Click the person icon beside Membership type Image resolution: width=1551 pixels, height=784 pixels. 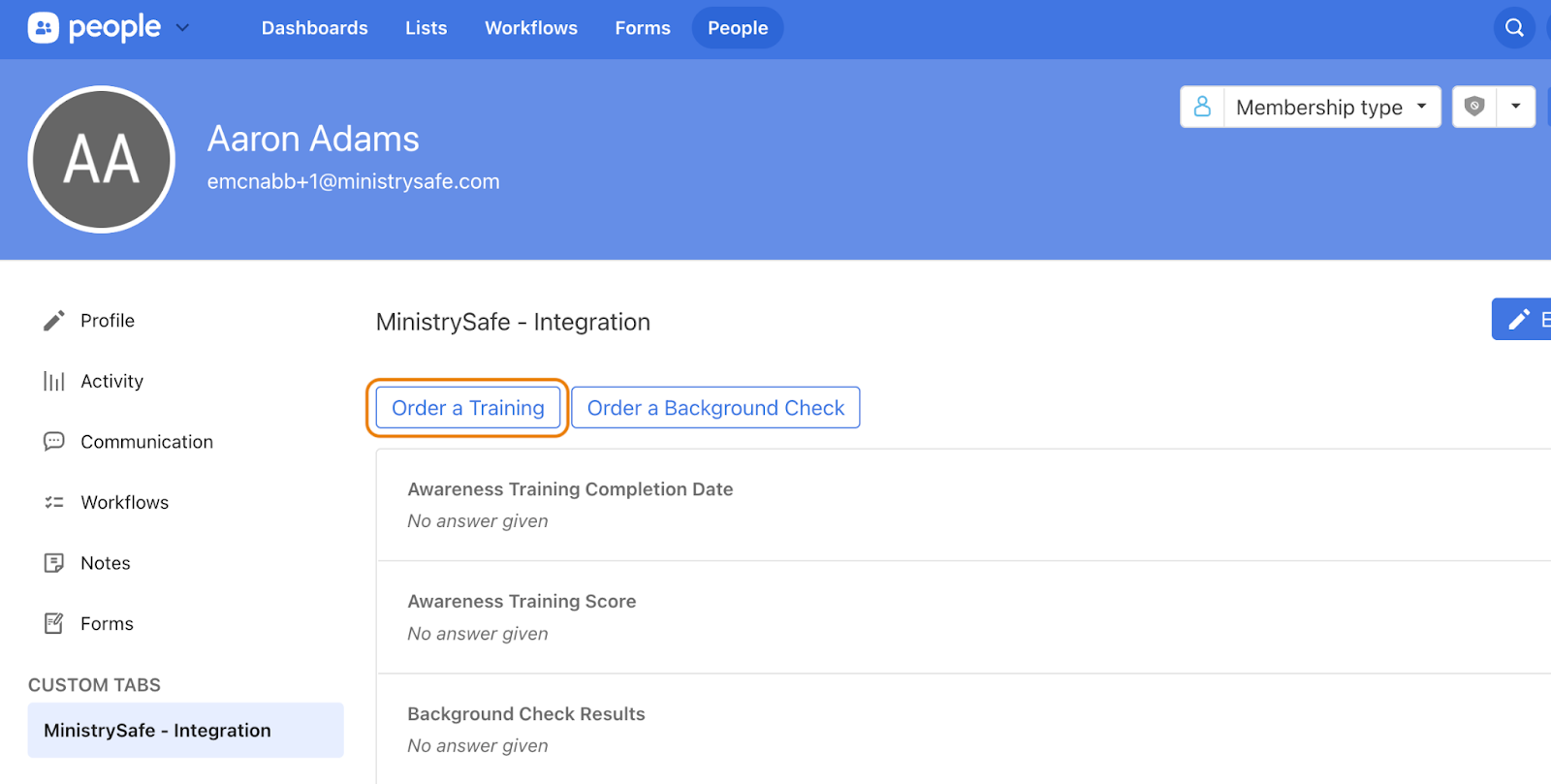1202,107
